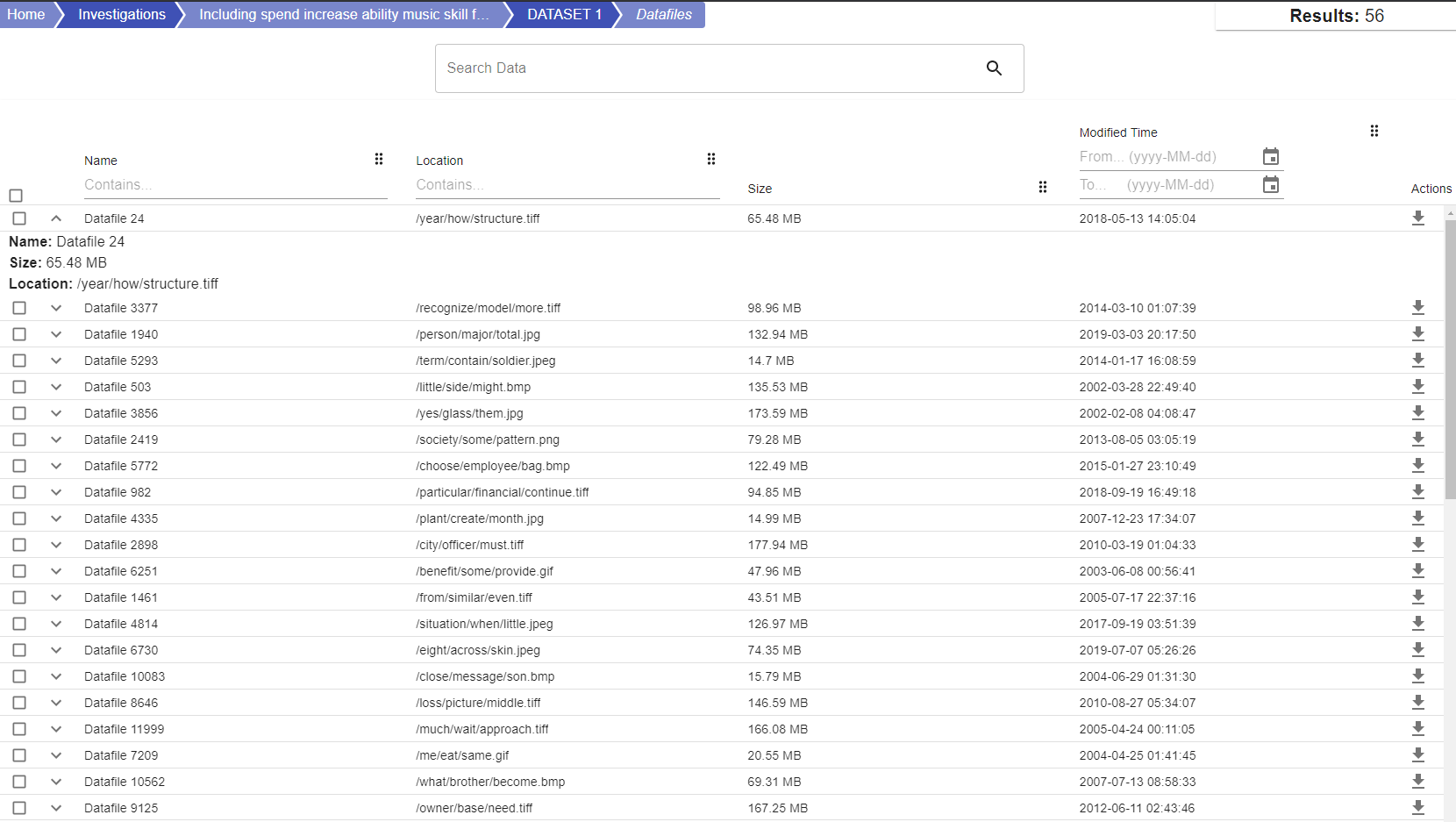
Task: Check the select-all checkbox in the header
Action: click(x=16, y=195)
